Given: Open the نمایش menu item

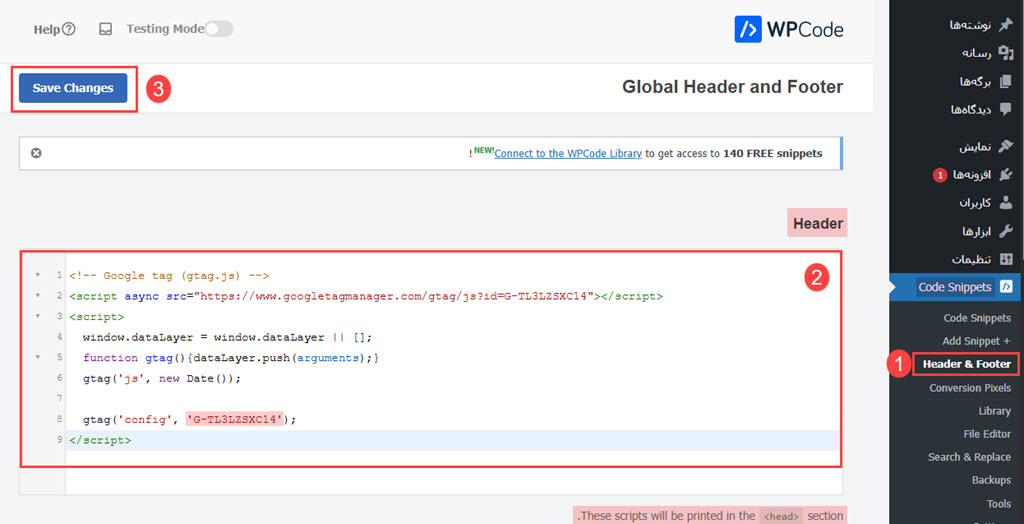Looking at the screenshot, I should click(x=975, y=146).
